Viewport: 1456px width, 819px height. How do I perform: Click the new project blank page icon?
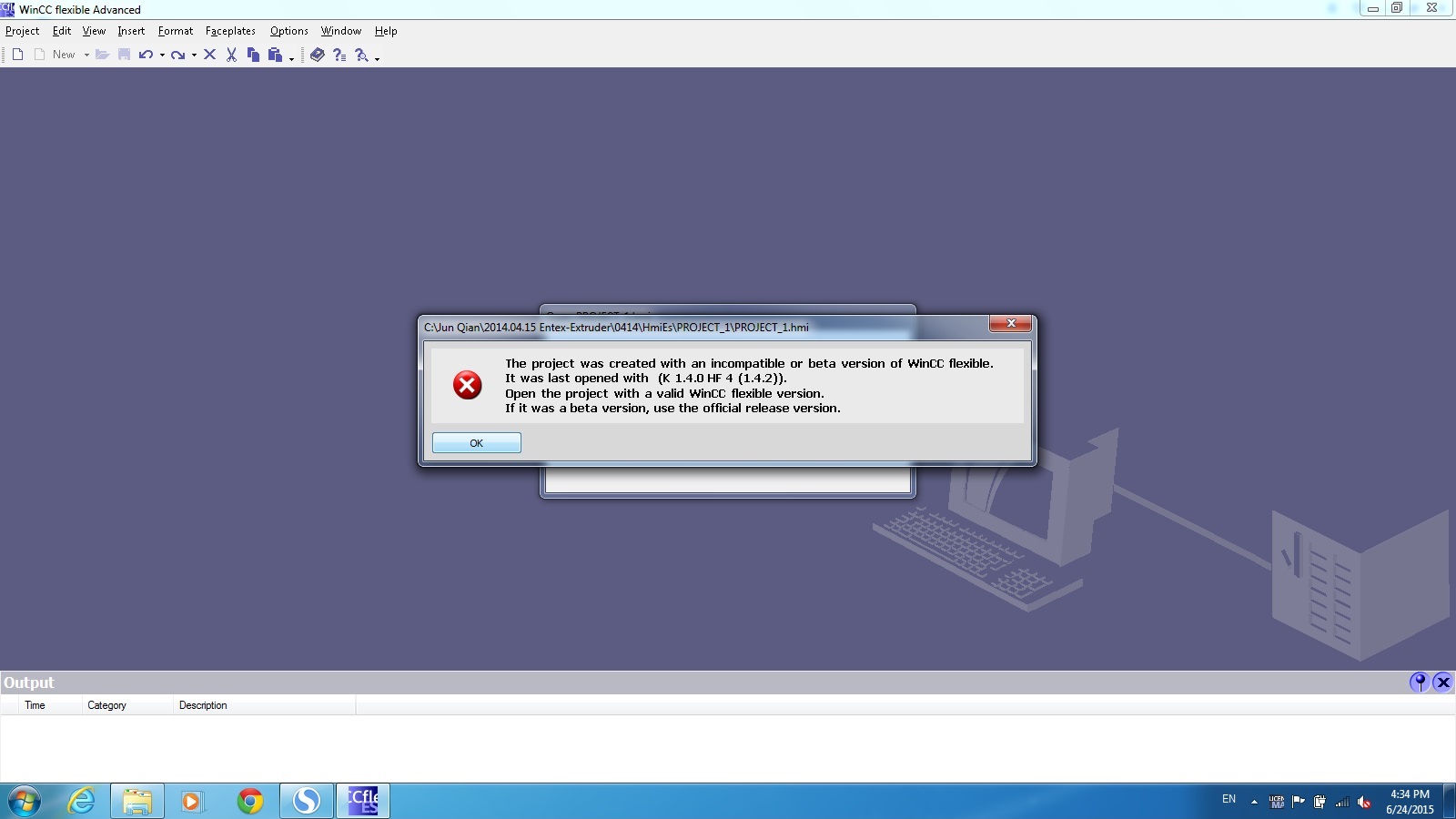tap(17, 55)
